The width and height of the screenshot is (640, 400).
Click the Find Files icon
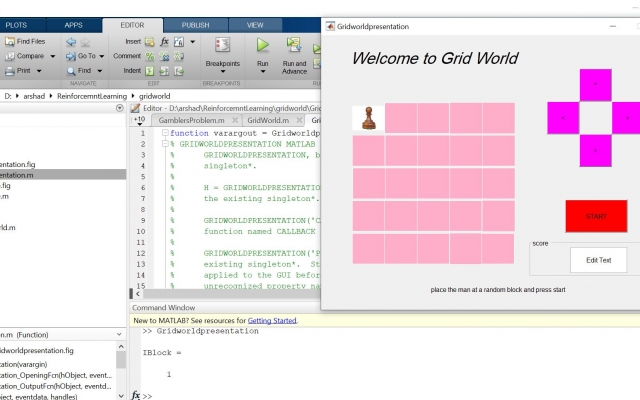[x=10, y=41]
